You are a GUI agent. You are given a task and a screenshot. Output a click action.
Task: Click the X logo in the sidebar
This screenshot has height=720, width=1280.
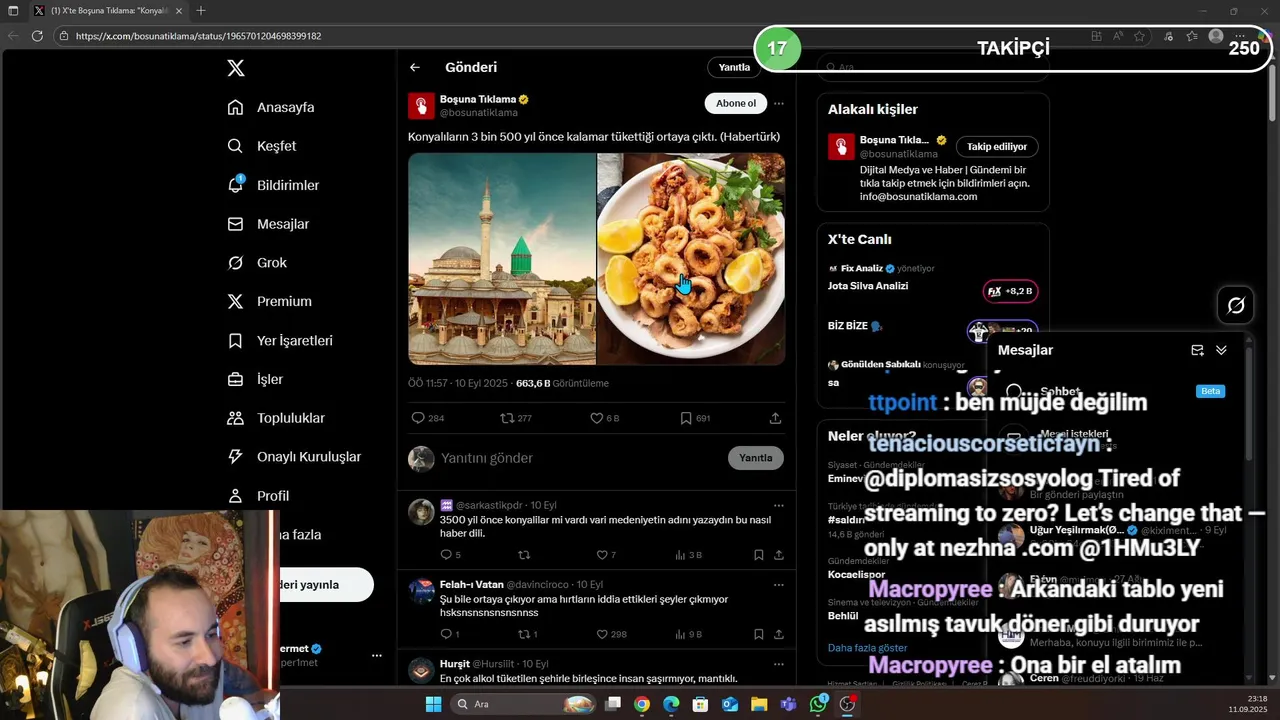click(235, 68)
